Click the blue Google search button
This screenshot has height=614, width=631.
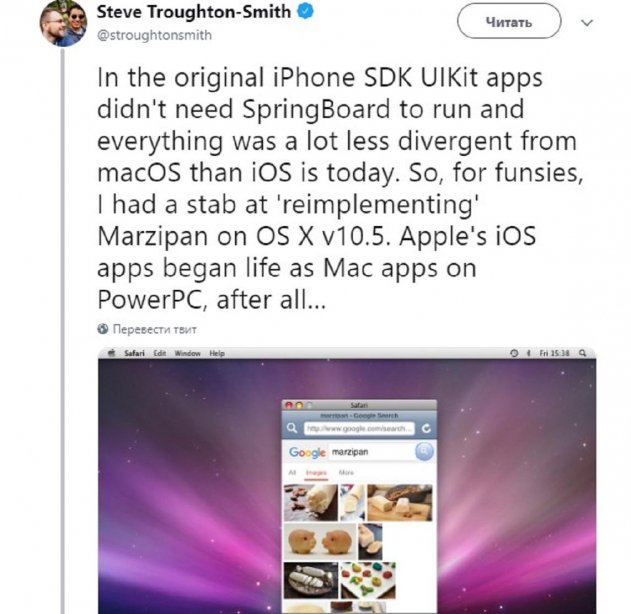(424, 451)
